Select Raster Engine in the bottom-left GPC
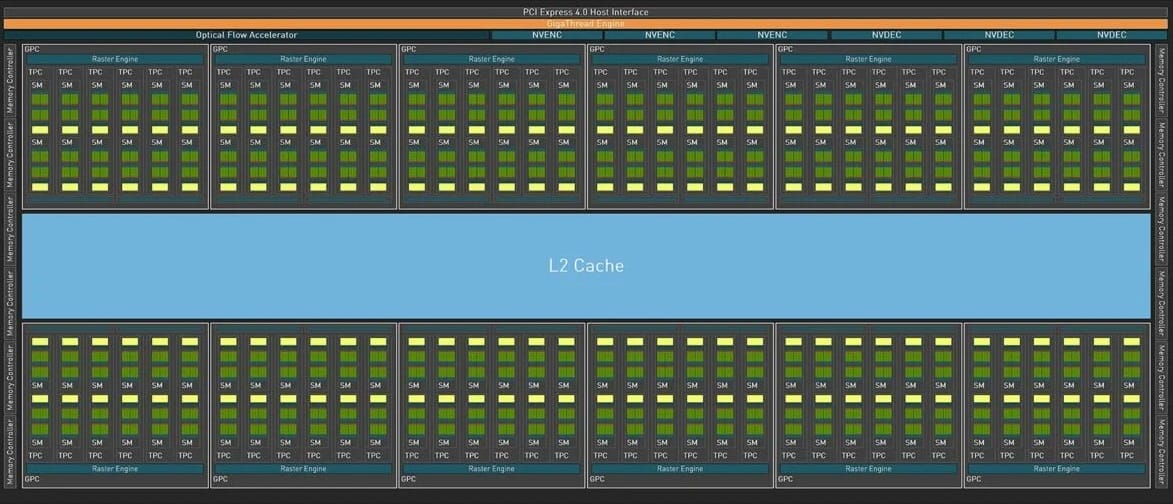 coord(114,468)
